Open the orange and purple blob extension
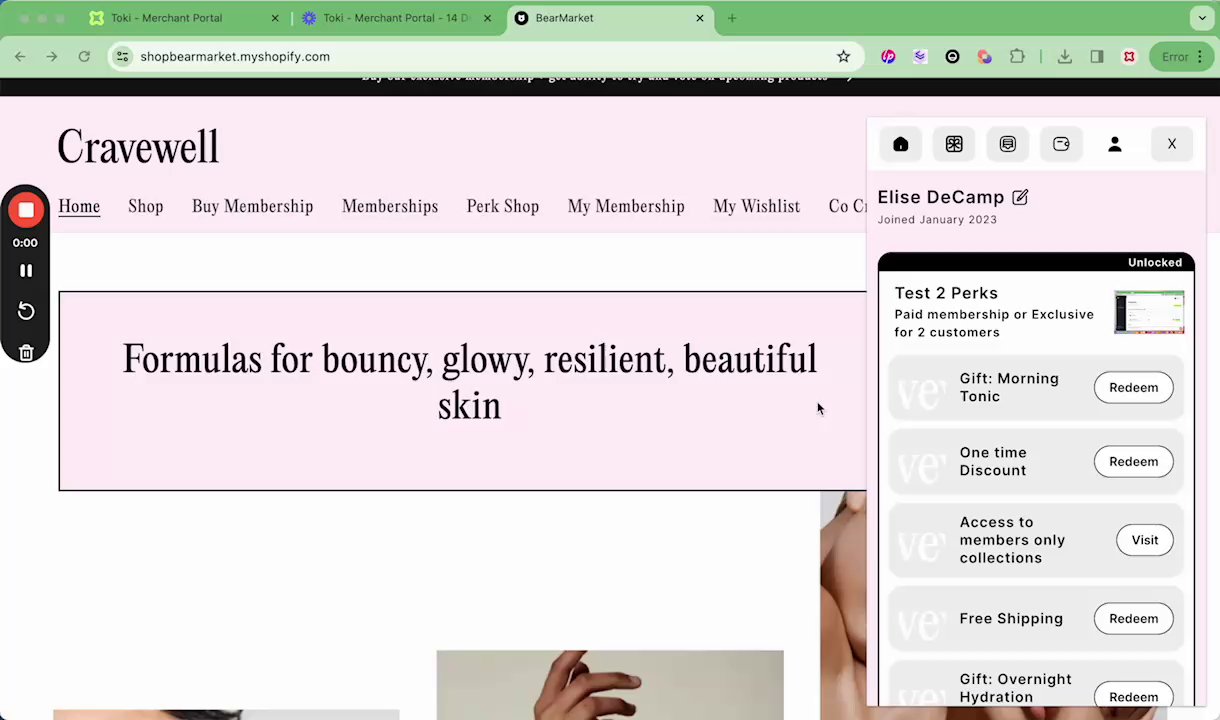Screen dimensions: 1220x720 point(985,57)
